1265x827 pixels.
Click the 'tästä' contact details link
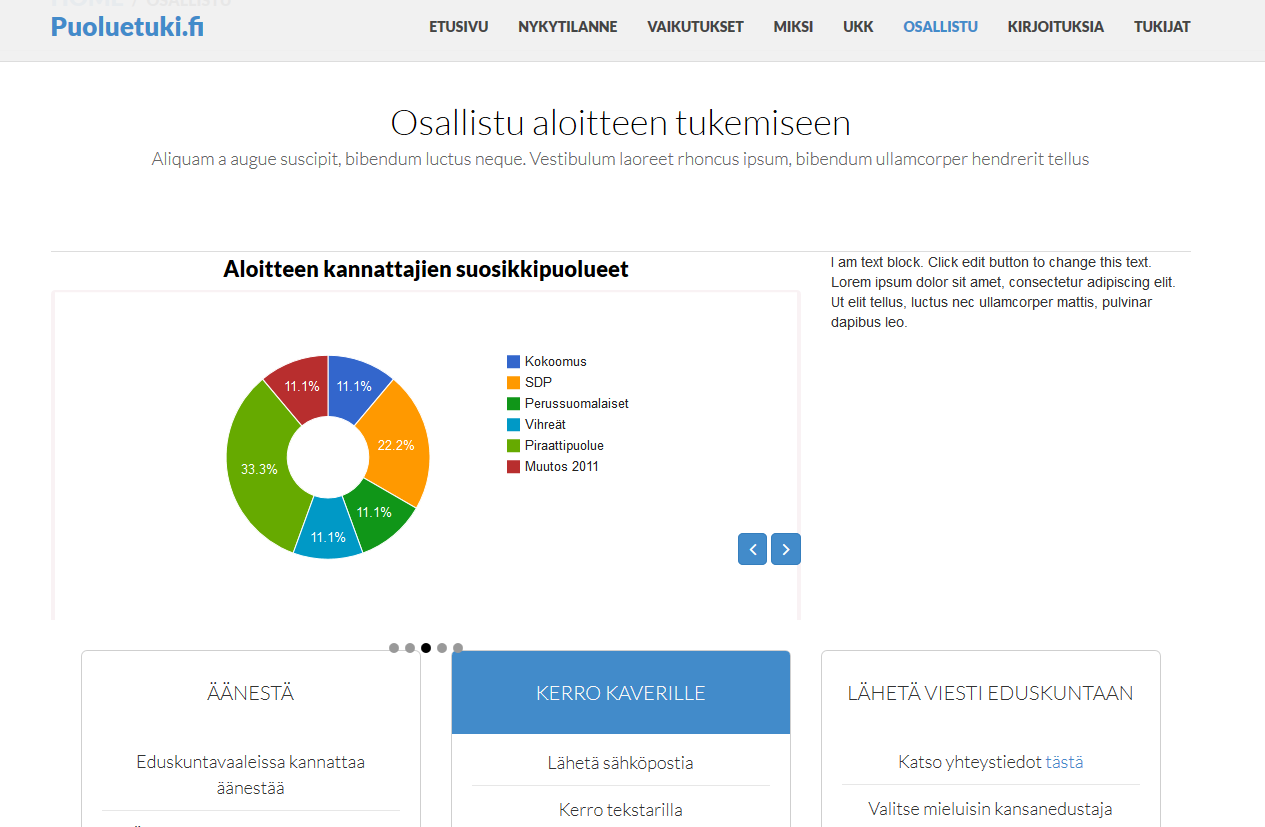point(1064,762)
